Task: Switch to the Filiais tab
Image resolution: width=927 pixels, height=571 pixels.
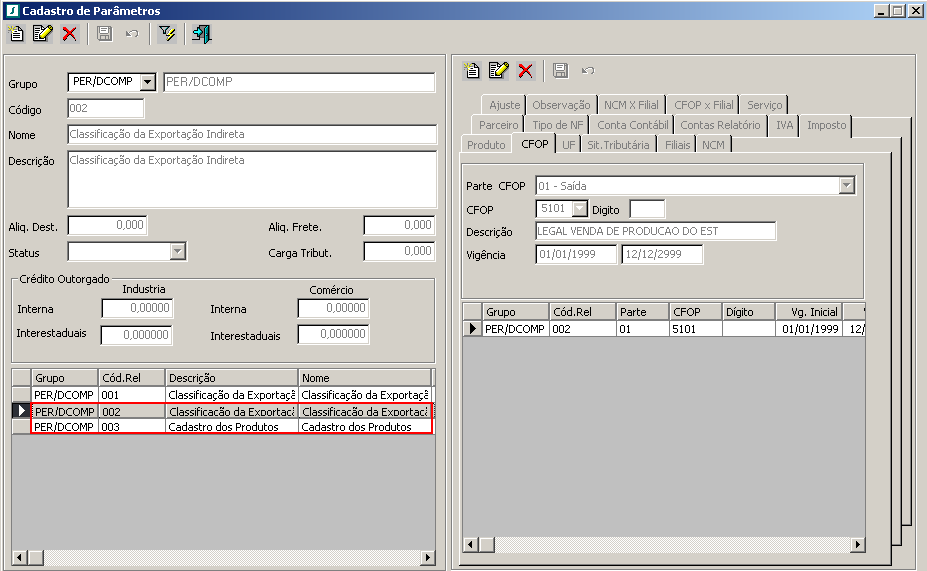Action: point(677,145)
